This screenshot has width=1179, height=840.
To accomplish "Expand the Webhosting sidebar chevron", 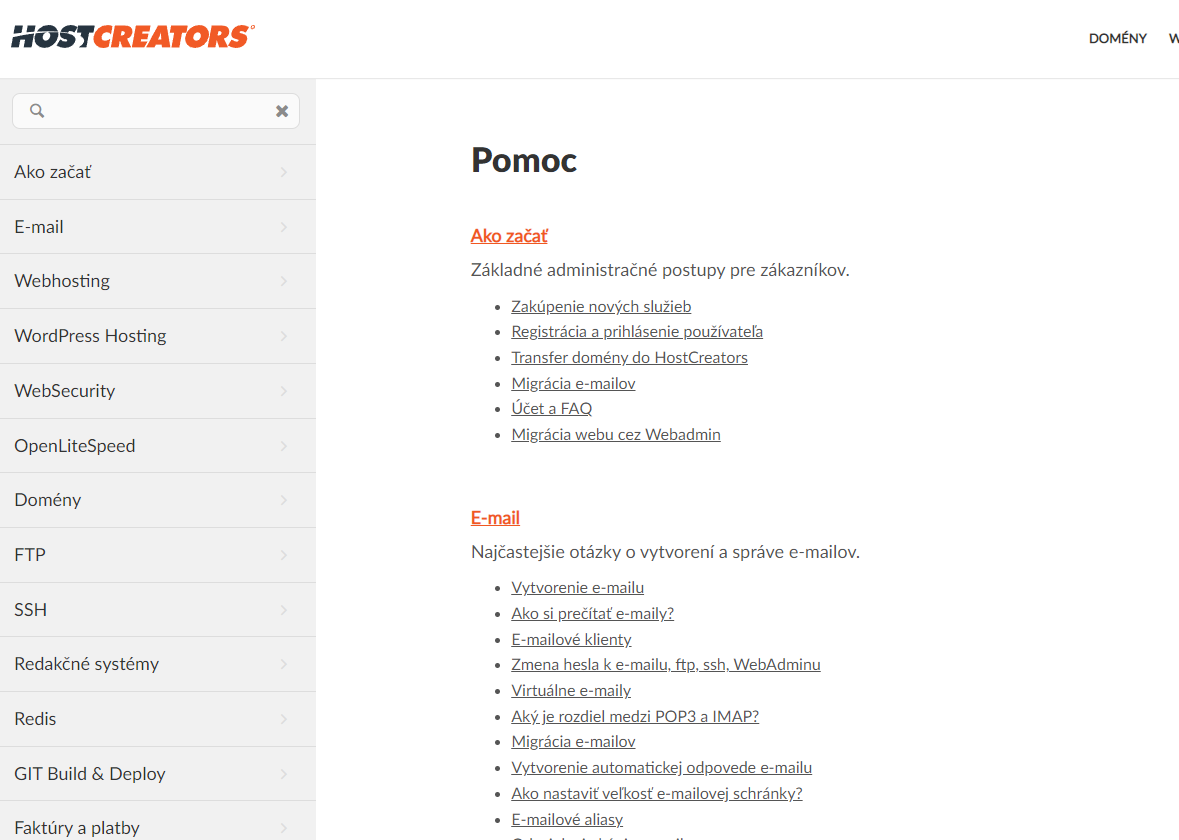I will pyautogui.click(x=283, y=281).
